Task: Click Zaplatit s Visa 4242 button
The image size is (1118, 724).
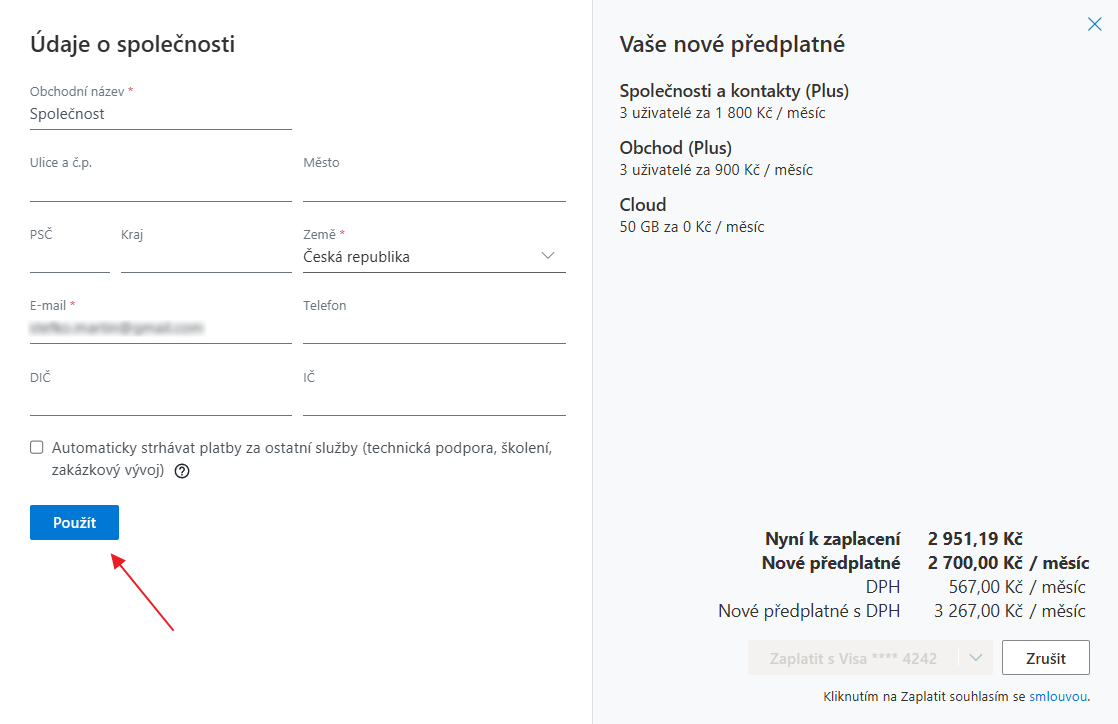Action: click(x=853, y=658)
